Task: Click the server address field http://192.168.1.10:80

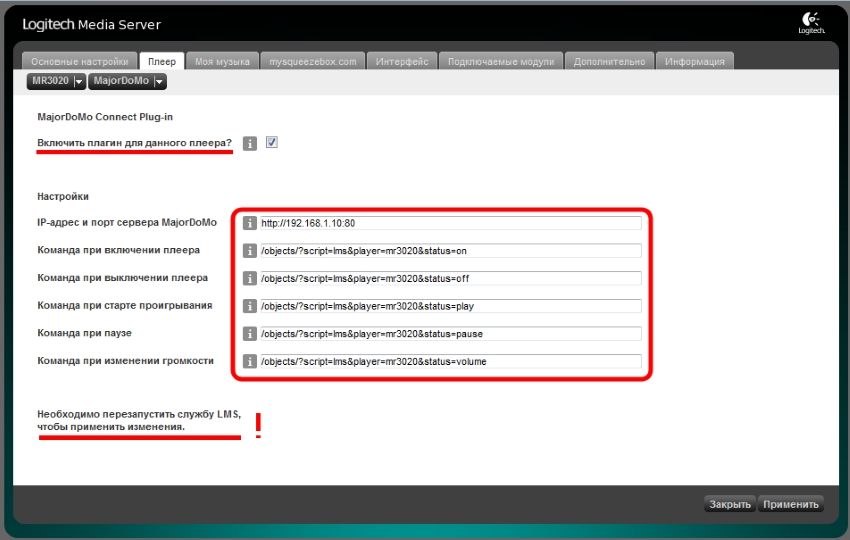Action: click(x=450, y=223)
